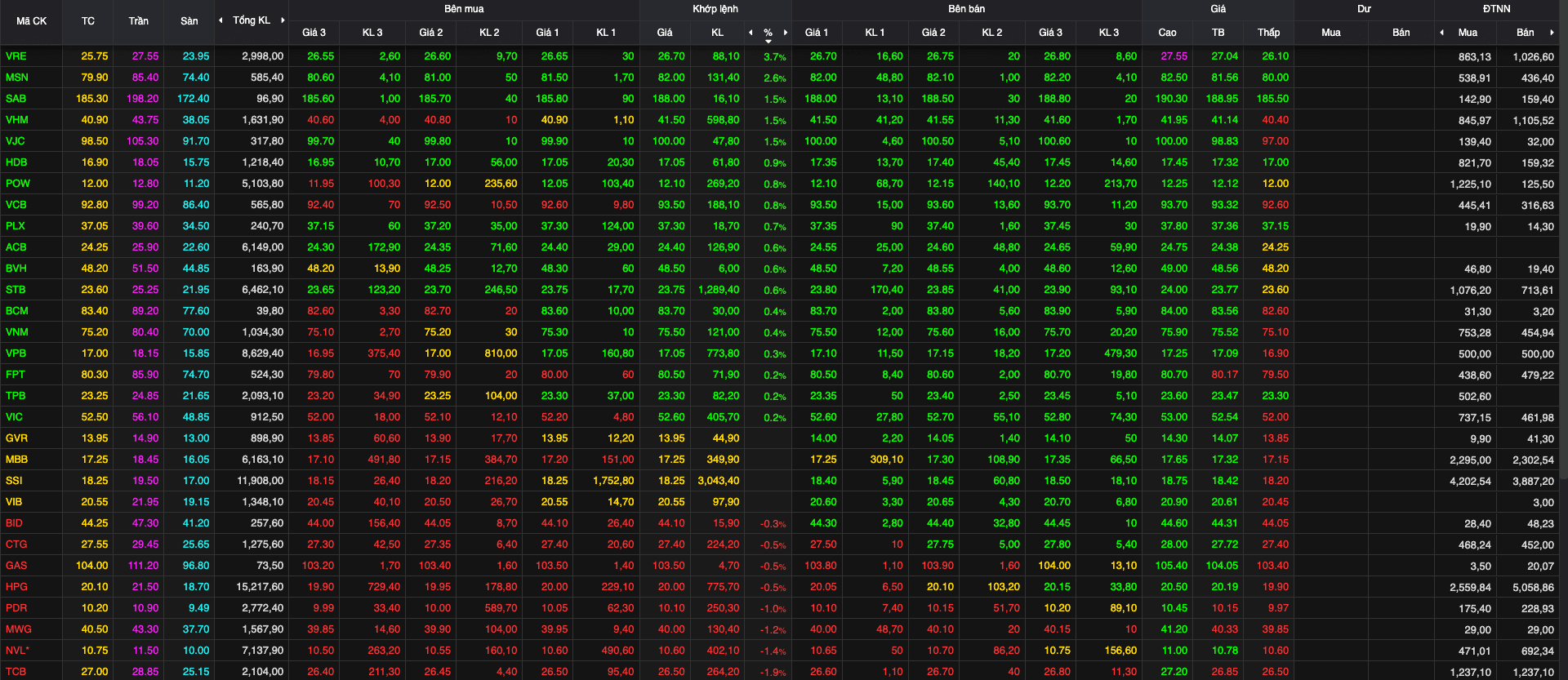This screenshot has height=680, width=1568.
Task: Select the VCB ticker symbol
Action: pyautogui.click(x=16, y=205)
